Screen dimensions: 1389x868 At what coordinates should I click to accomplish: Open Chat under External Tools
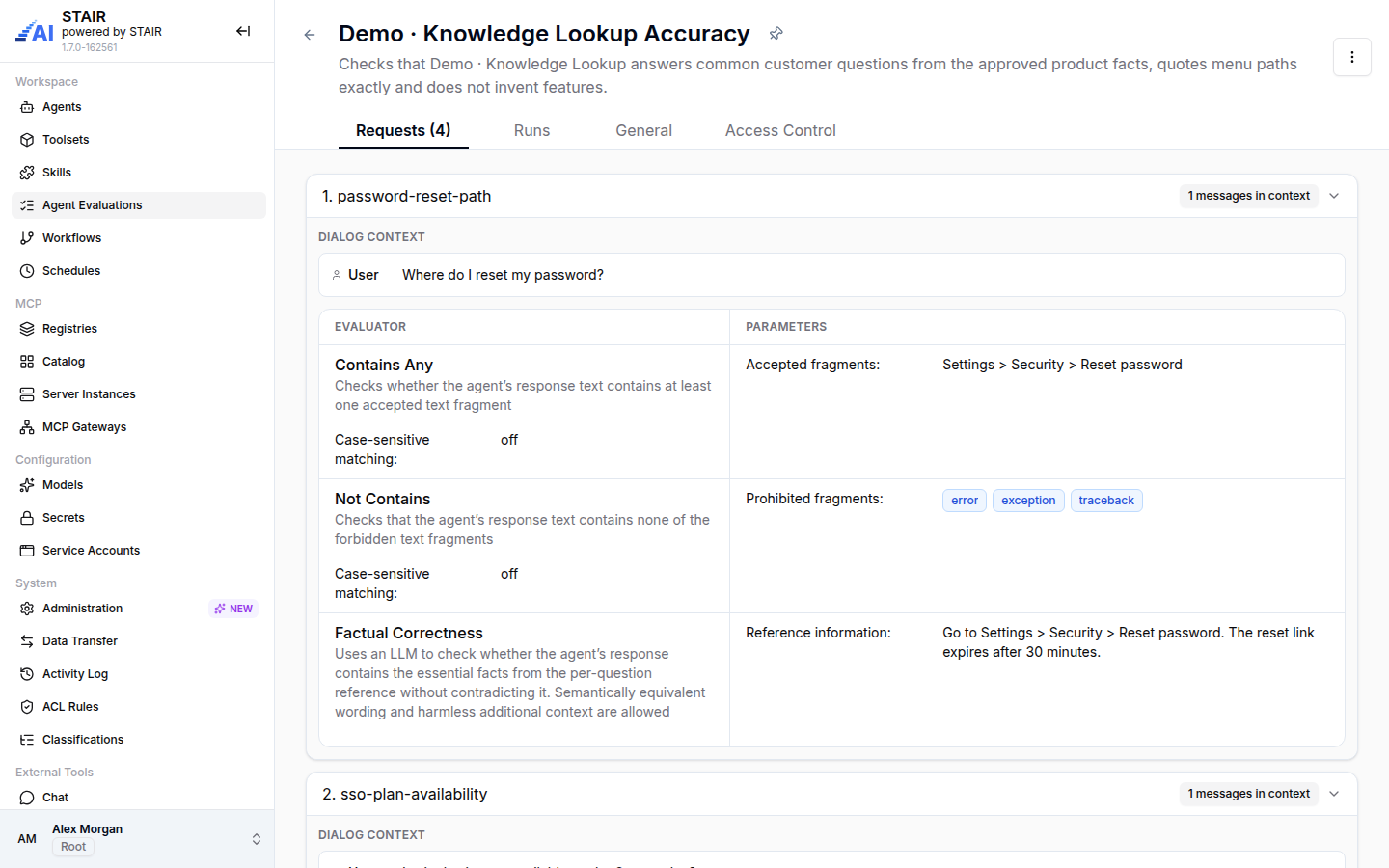tap(139, 798)
